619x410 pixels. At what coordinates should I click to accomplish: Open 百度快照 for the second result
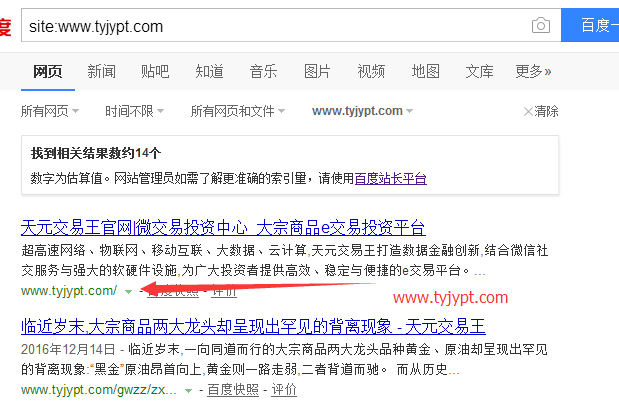[233, 390]
